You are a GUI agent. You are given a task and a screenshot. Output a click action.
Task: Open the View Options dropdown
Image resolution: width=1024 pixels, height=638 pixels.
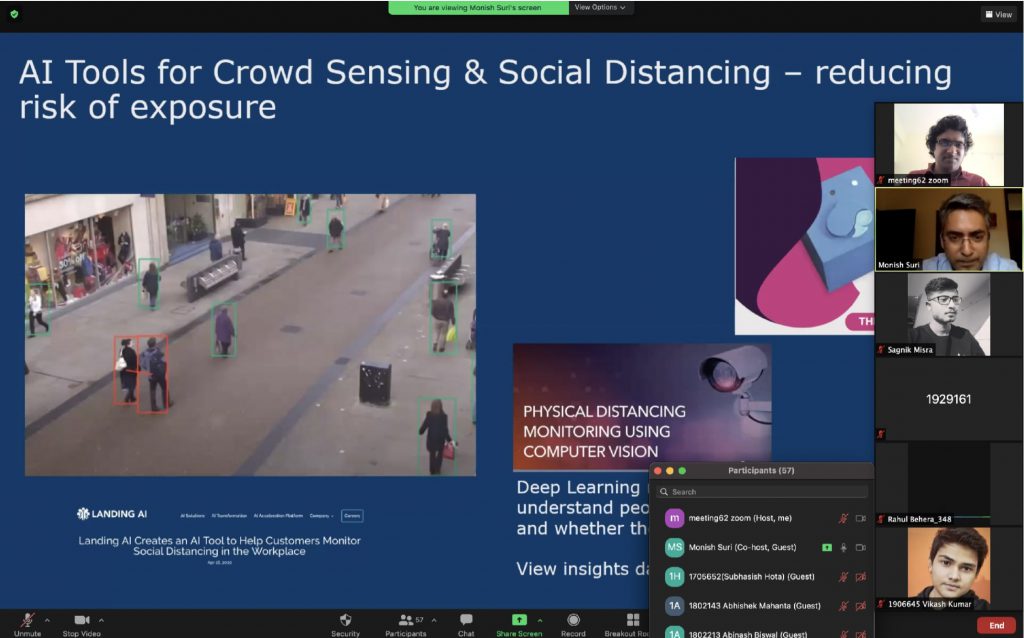coord(600,7)
